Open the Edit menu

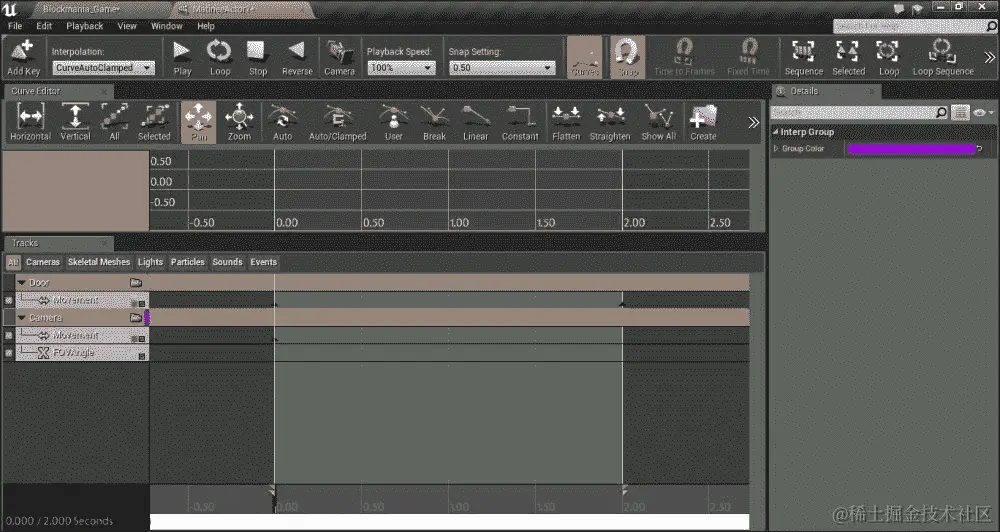44,26
